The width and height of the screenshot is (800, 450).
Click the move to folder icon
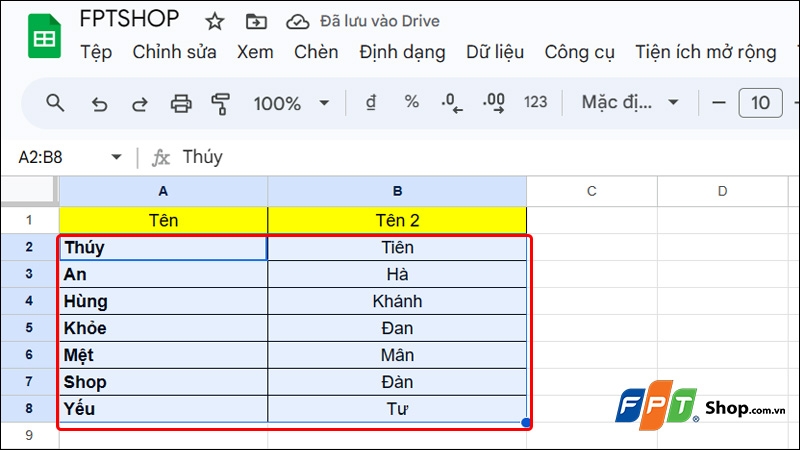pos(256,21)
